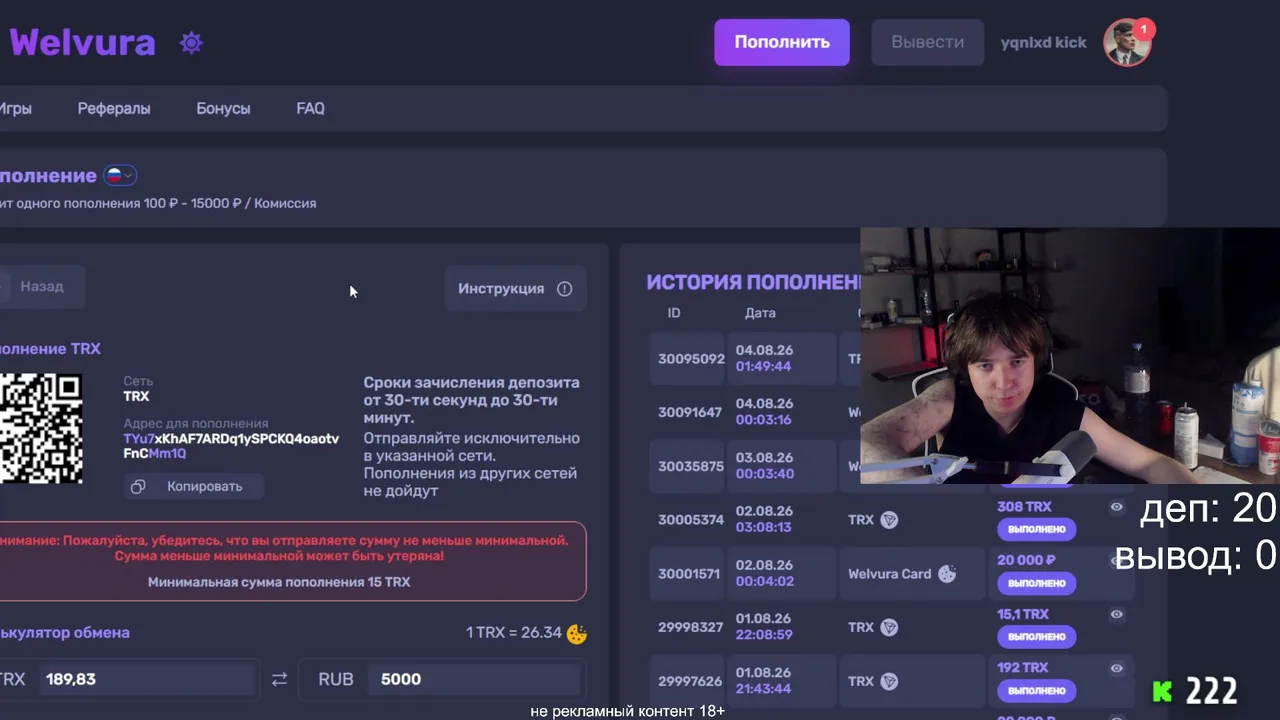
Task: Click the cookie icon next to 26.34 rate
Action: click(x=576, y=633)
